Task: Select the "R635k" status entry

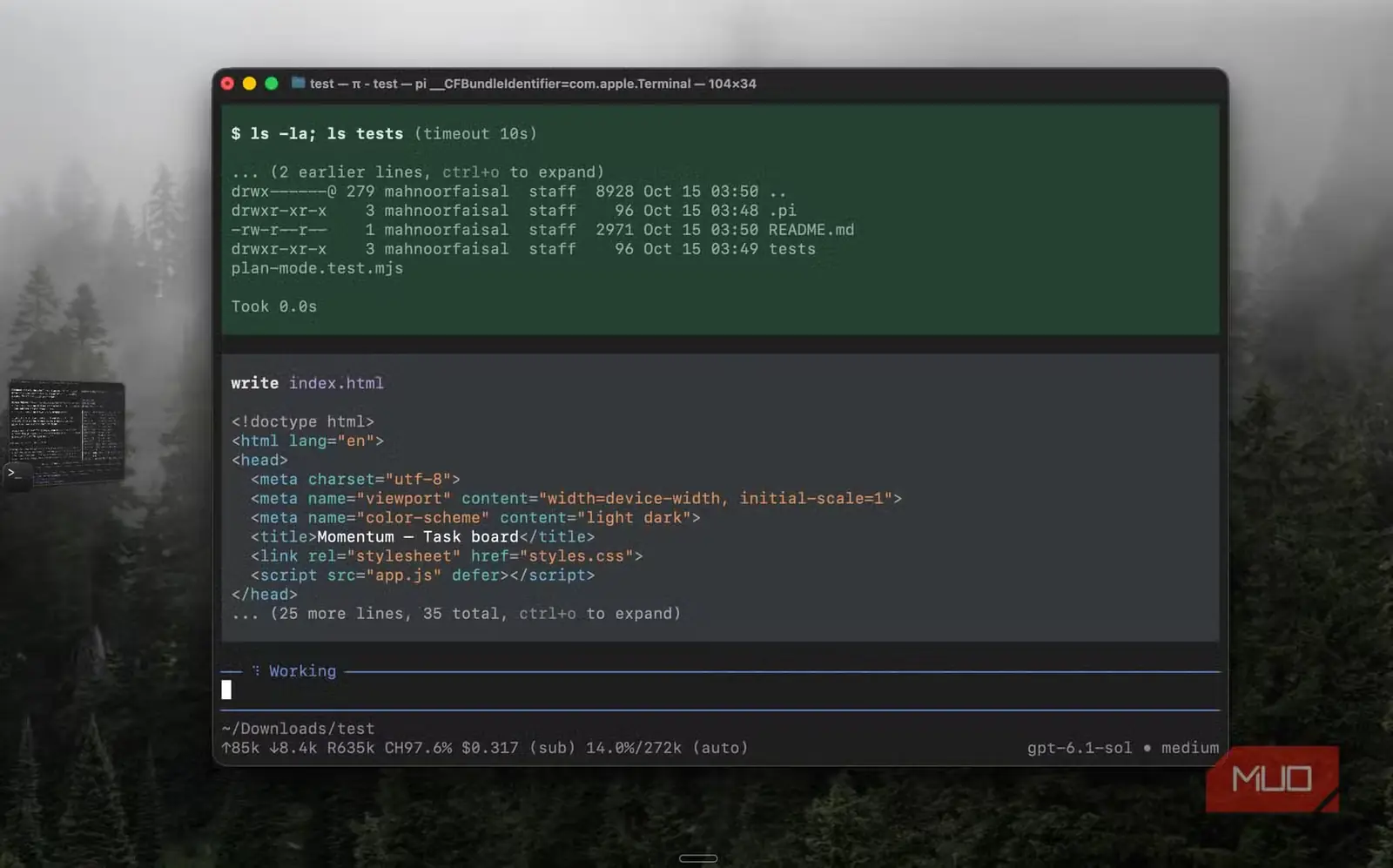Action: [x=351, y=748]
